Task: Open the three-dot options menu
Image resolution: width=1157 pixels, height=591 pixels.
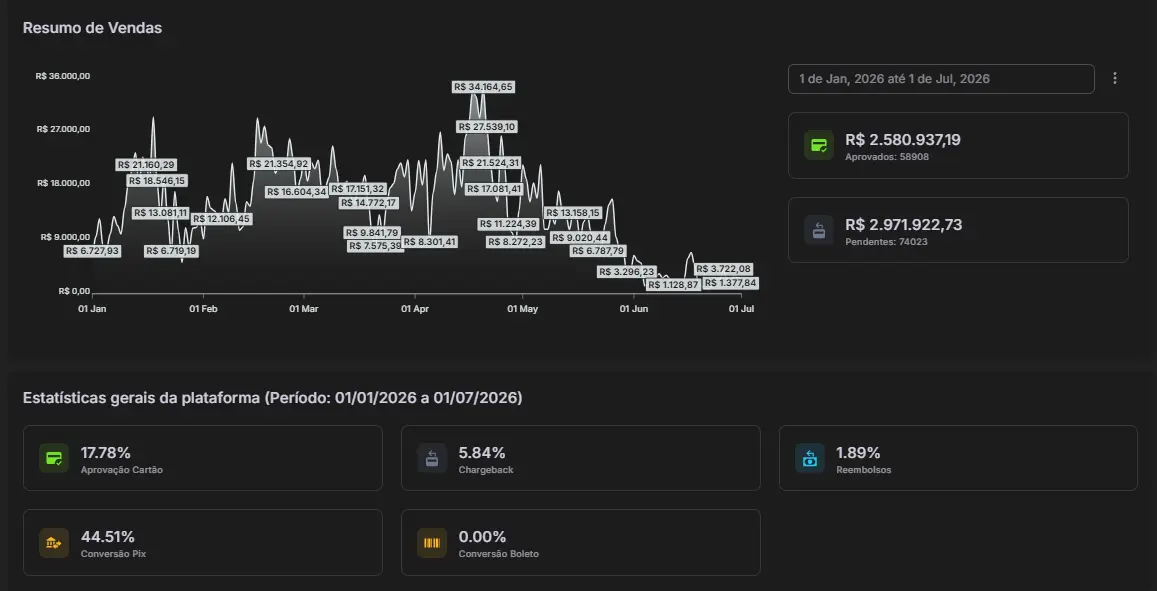Action: pyautogui.click(x=1114, y=78)
